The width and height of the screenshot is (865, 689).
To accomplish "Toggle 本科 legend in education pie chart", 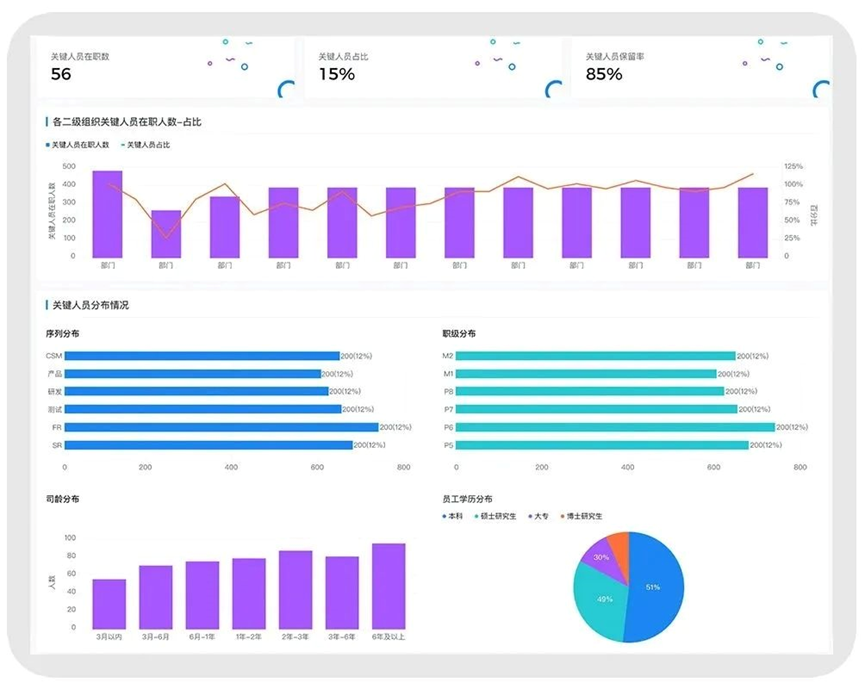I will 452,516.
